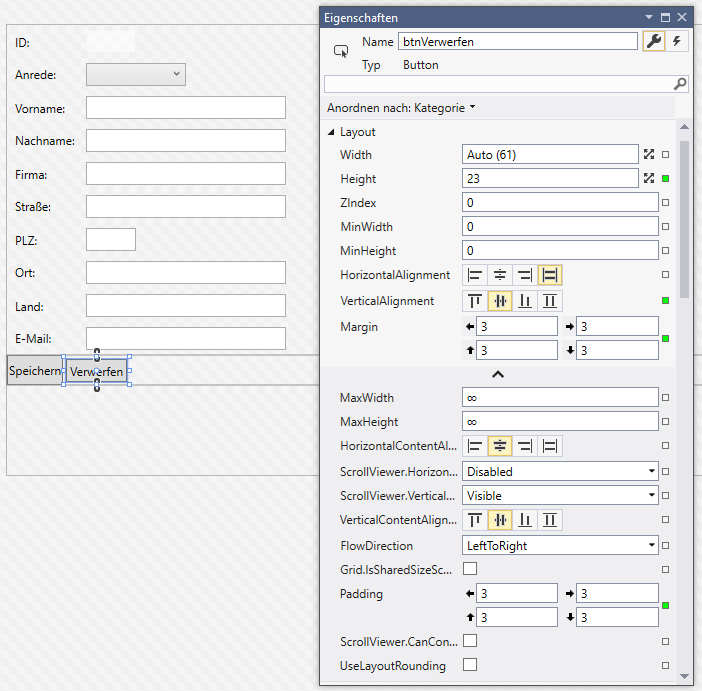702x691 pixels.
Task: Toggle the ScrollViewer.CanContentScroll checkbox
Action: coord(470,641)
